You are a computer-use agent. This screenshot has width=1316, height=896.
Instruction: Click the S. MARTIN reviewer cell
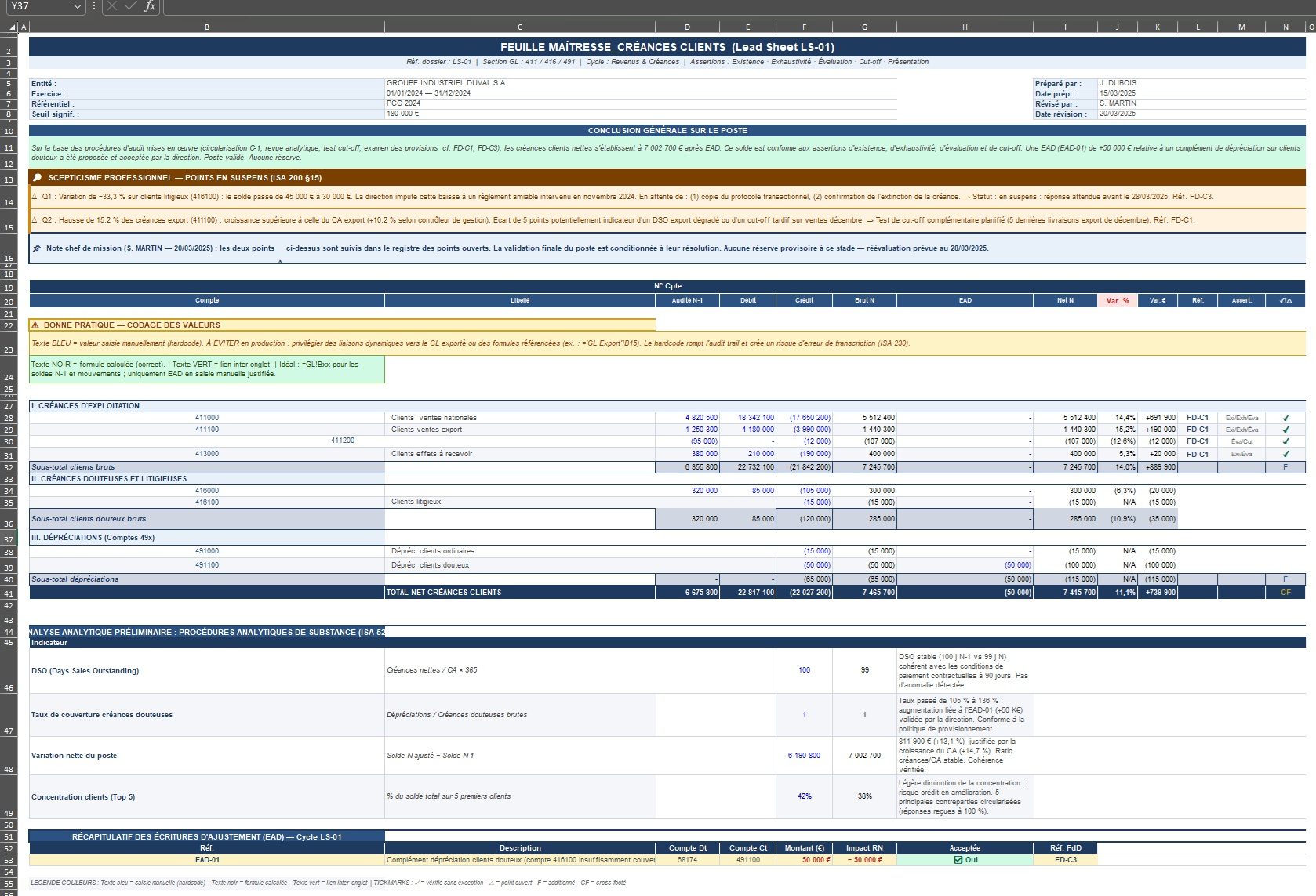1201,103
